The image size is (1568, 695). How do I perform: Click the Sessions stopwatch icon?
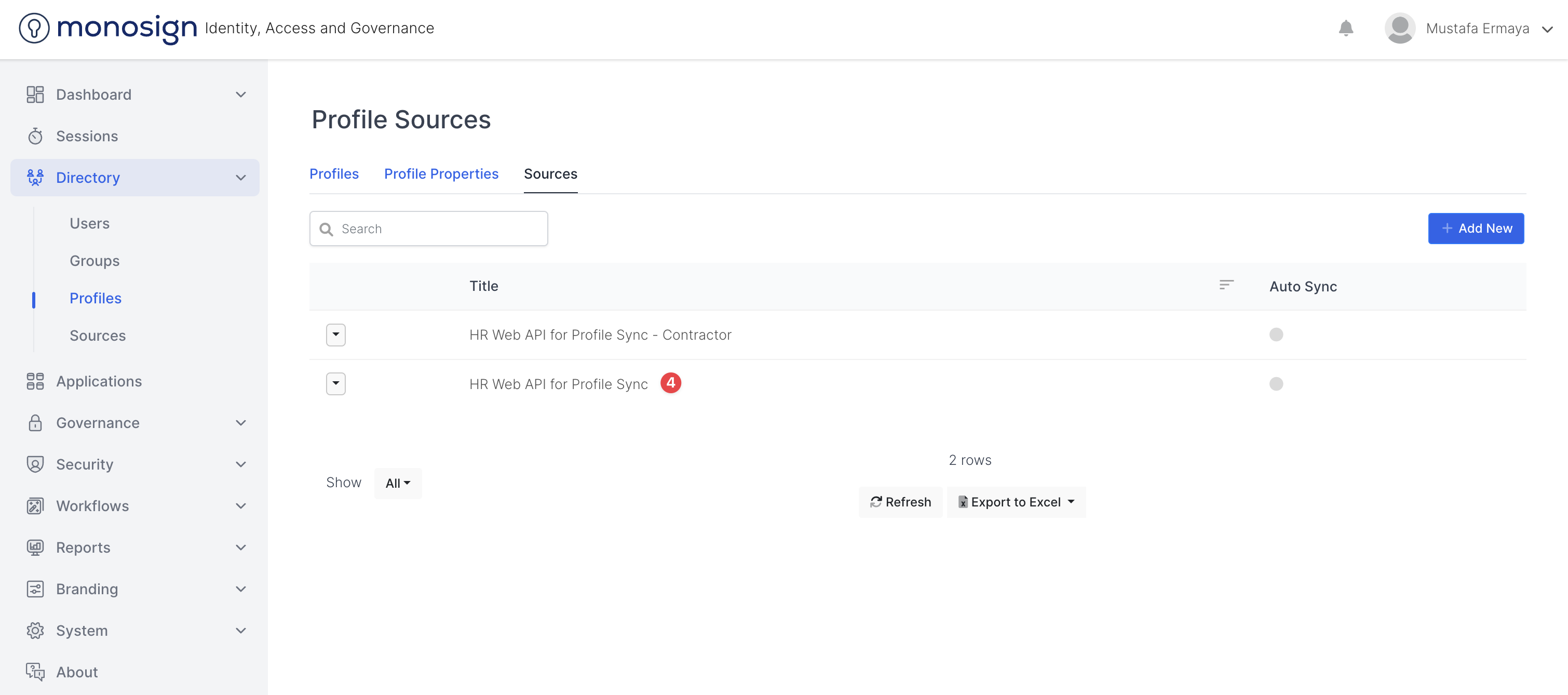pos(35,136)
